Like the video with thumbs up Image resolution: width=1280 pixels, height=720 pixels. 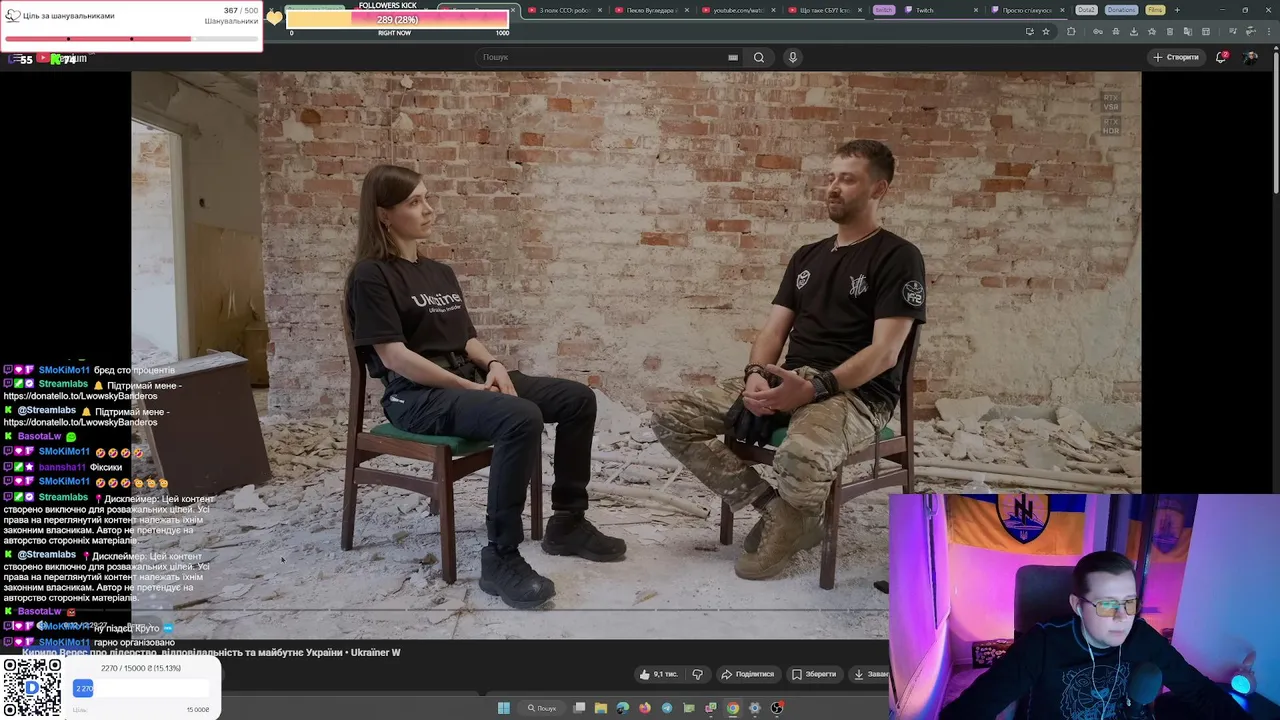point(658,674)
